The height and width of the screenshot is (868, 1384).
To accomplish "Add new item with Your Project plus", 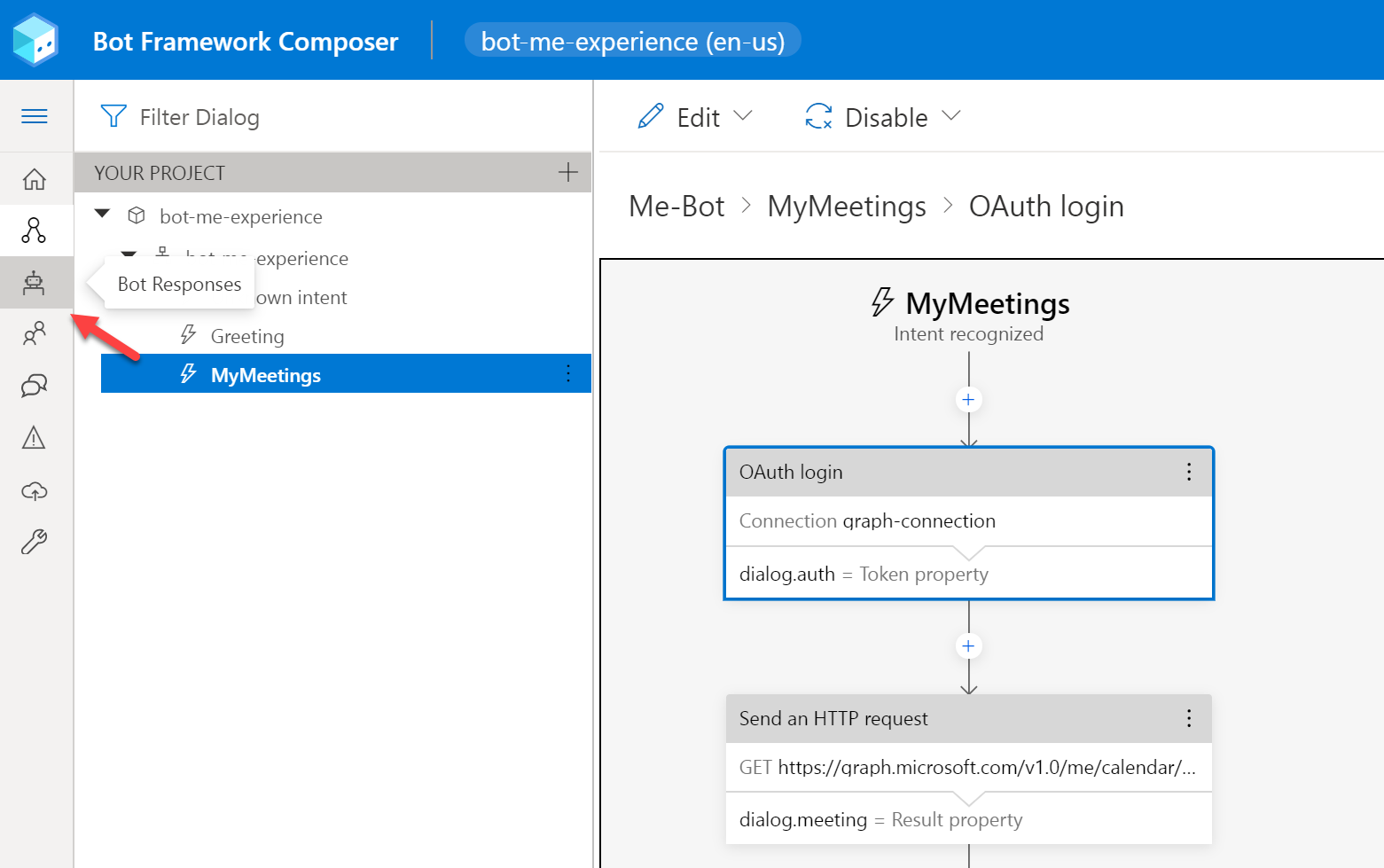I will (x=568, y=172).
